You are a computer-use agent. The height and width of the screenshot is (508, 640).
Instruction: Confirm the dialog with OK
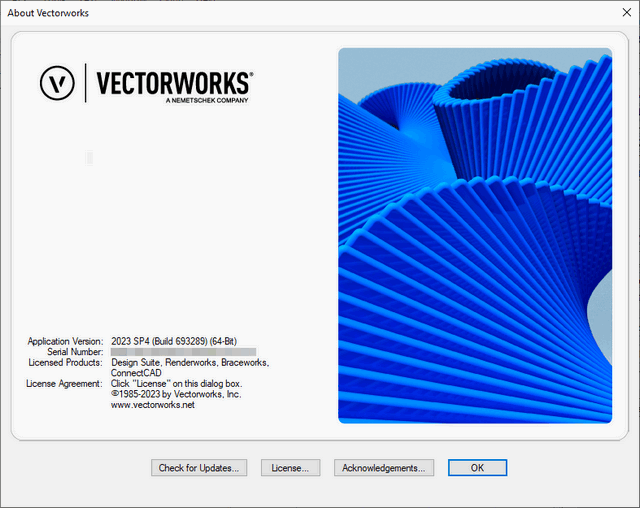(477, 467)
